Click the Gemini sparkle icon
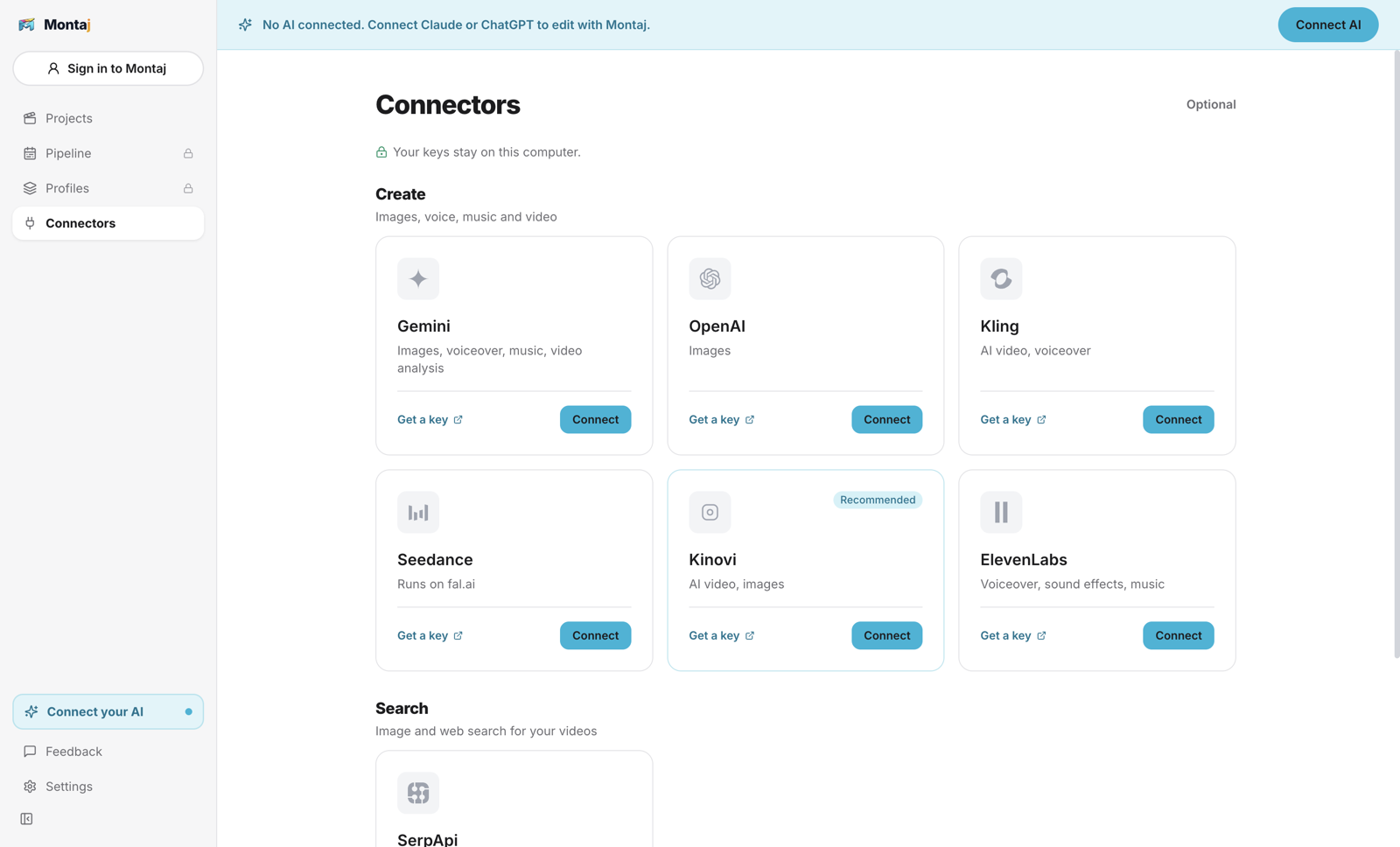This screenshot has width=1400, height=847. (x=418, y=279)
